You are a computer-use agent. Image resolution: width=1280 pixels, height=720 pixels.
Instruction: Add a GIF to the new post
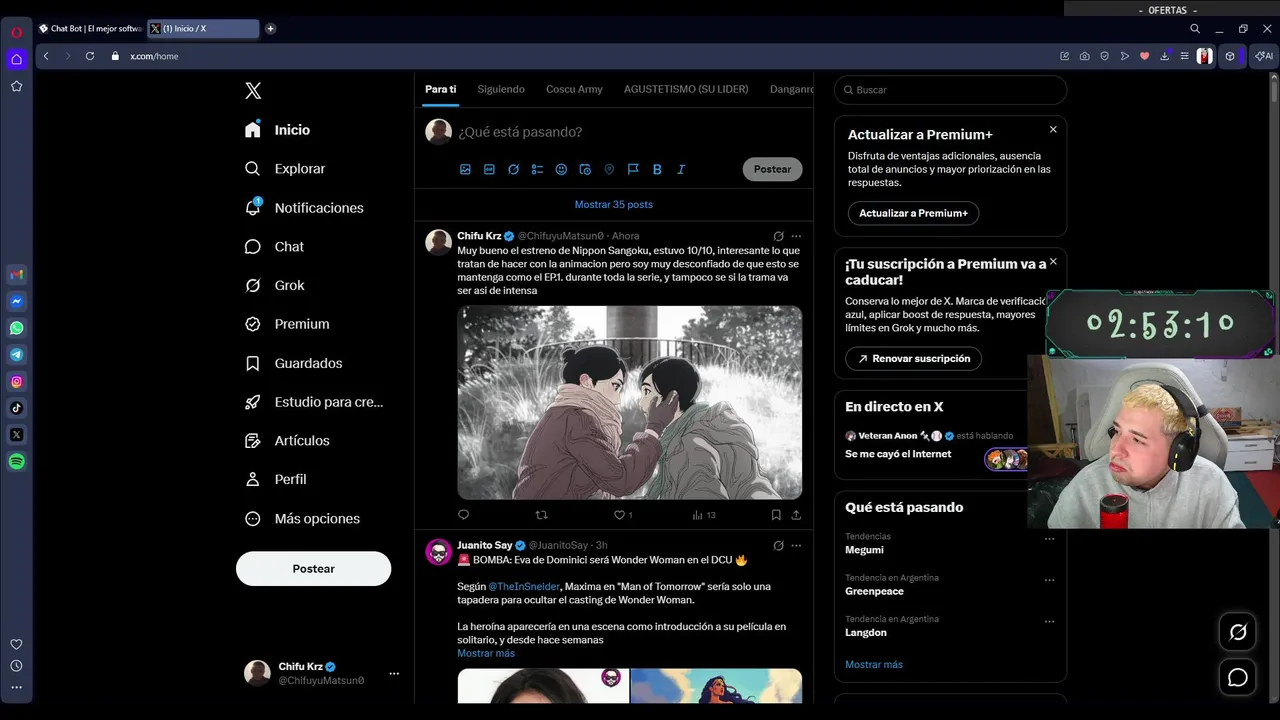tap(489, 169)
